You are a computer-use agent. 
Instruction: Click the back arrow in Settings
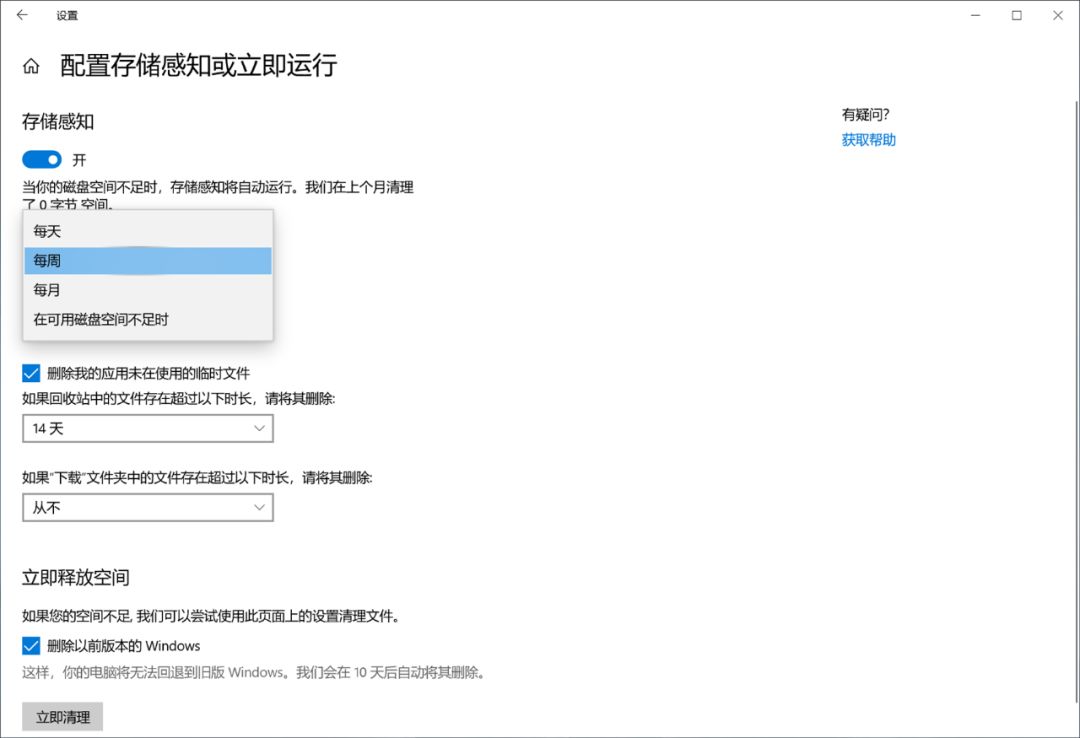click(22, 16)
